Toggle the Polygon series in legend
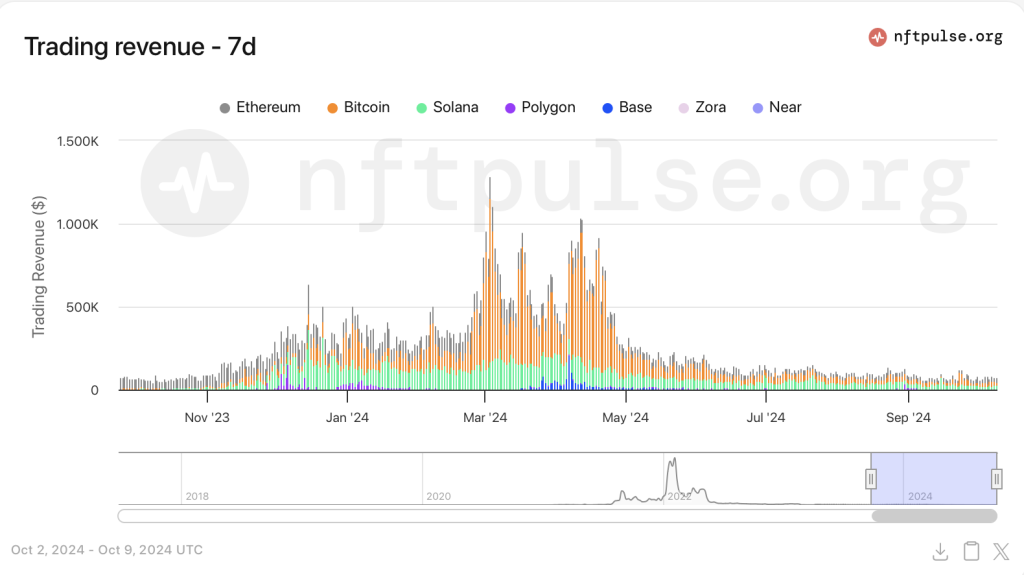Image resolution: width=1024 pixels, height=575 pixels. point(540,107)
